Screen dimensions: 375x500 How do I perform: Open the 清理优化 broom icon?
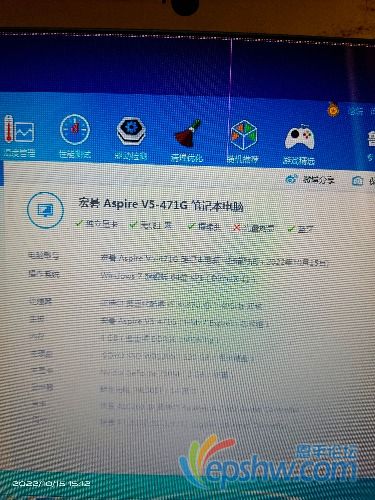coord(187,134)
